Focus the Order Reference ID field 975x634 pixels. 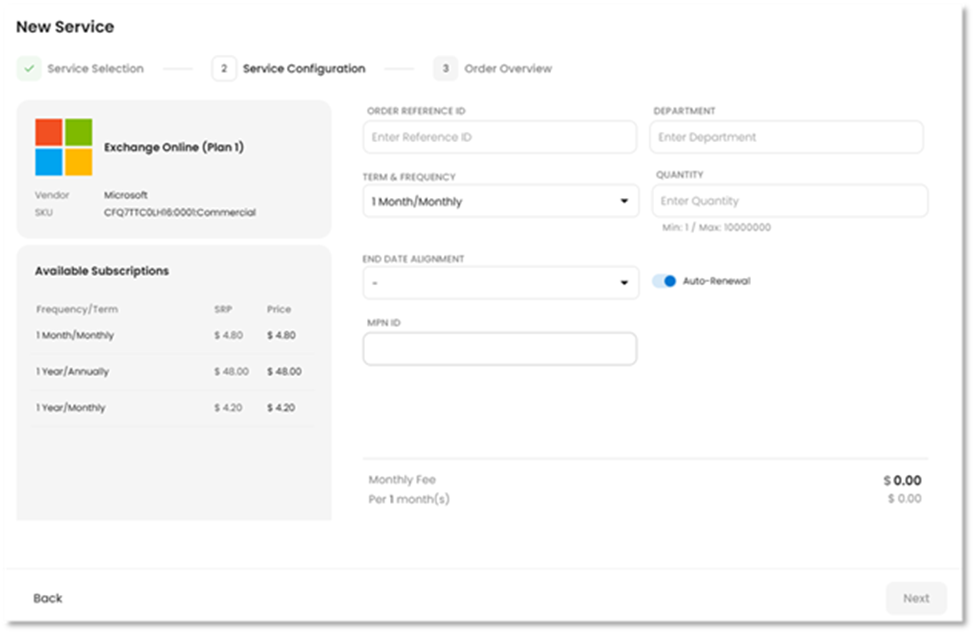coord(499,137)
